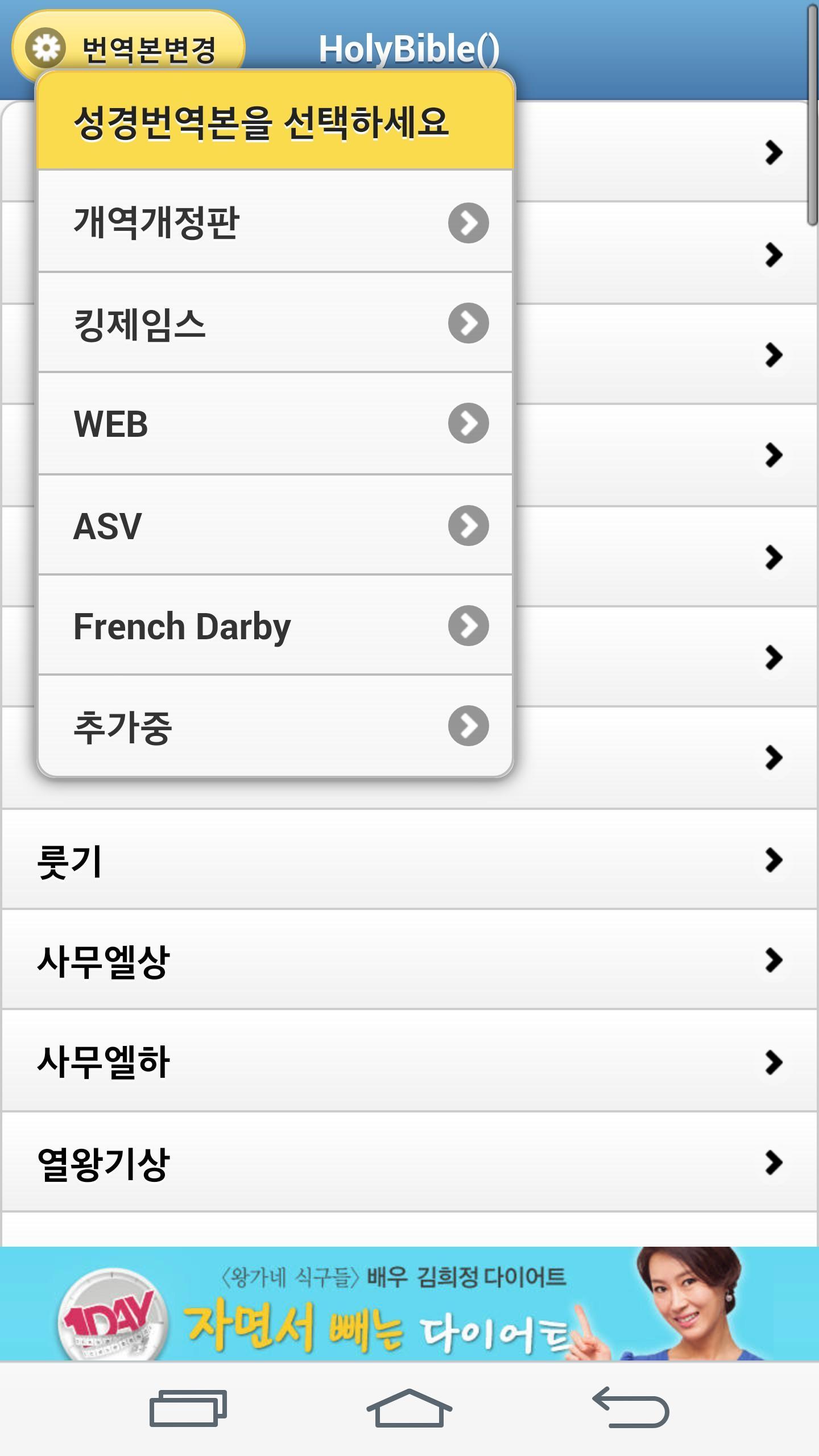This screenshot has height=1456, width=819.
Task: Tap the chevron icon beside 개역개정판
Action: coord(468,224)
